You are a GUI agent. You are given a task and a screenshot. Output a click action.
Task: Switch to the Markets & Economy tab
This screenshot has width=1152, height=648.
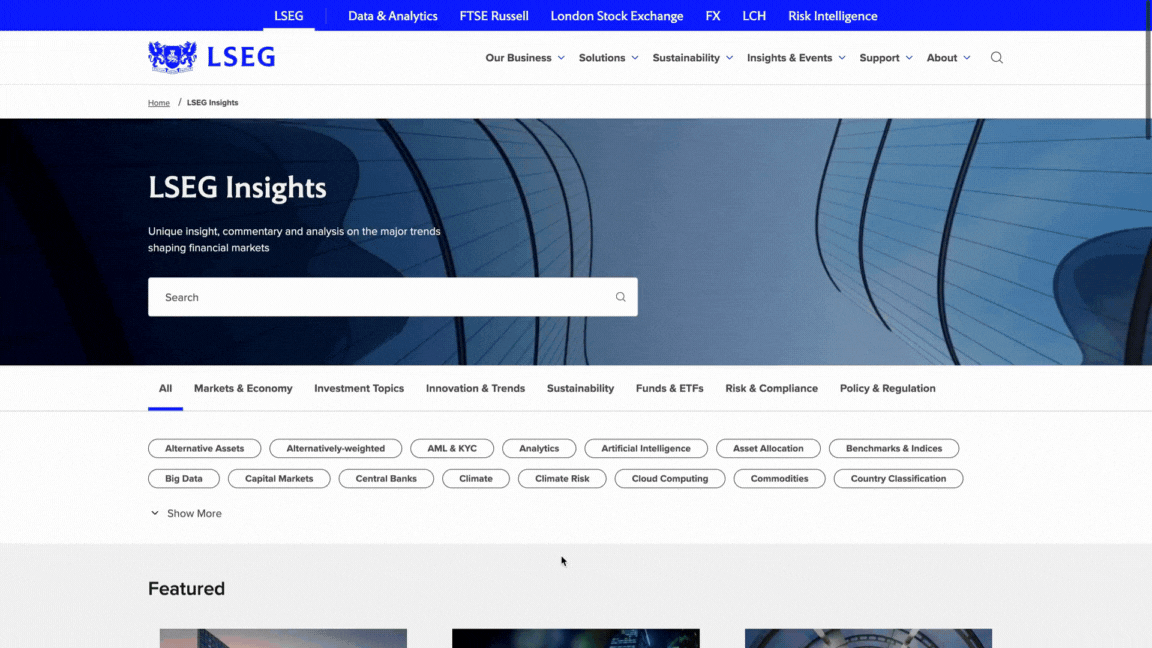pos(243,388)
